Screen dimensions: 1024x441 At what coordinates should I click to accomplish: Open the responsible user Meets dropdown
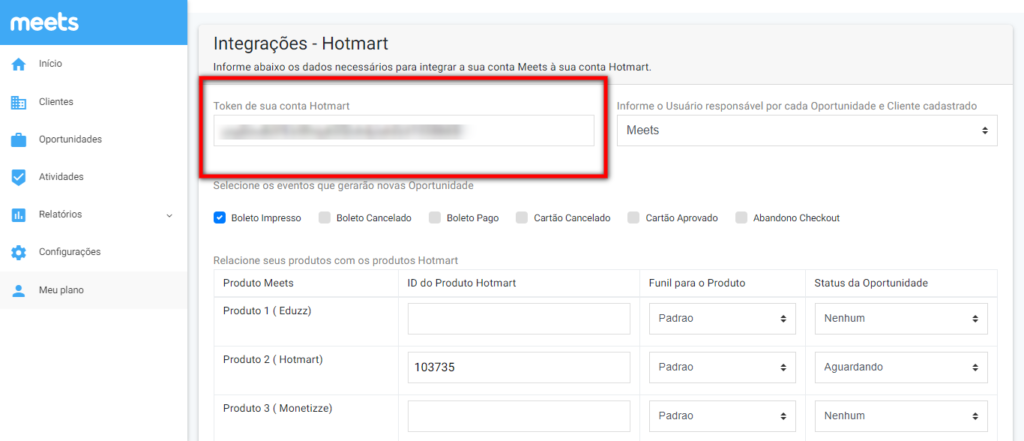(807, 131)
